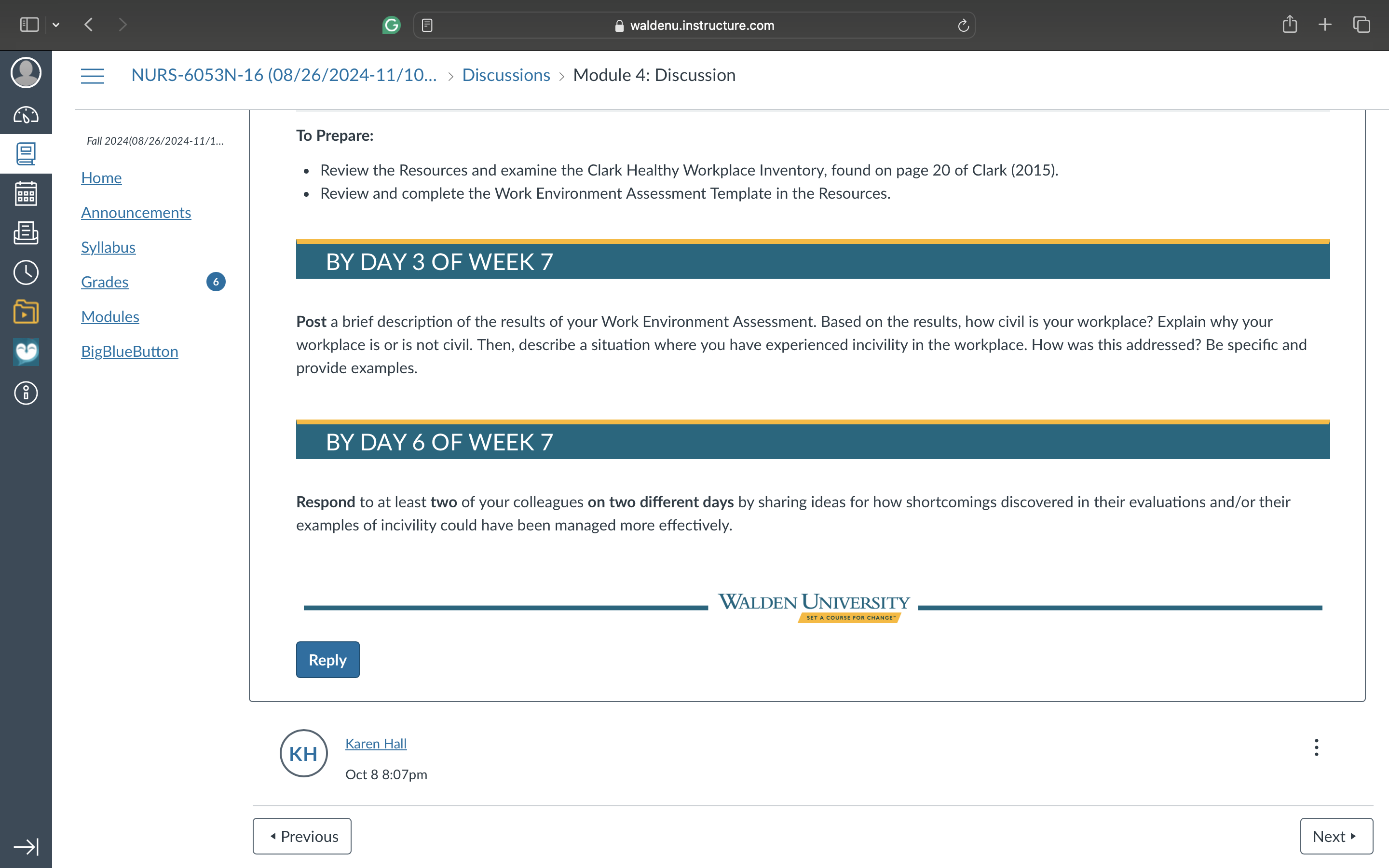Open the Dashboard speedometer icon
Screen dimensions: 1389x868
pos(26,115)
